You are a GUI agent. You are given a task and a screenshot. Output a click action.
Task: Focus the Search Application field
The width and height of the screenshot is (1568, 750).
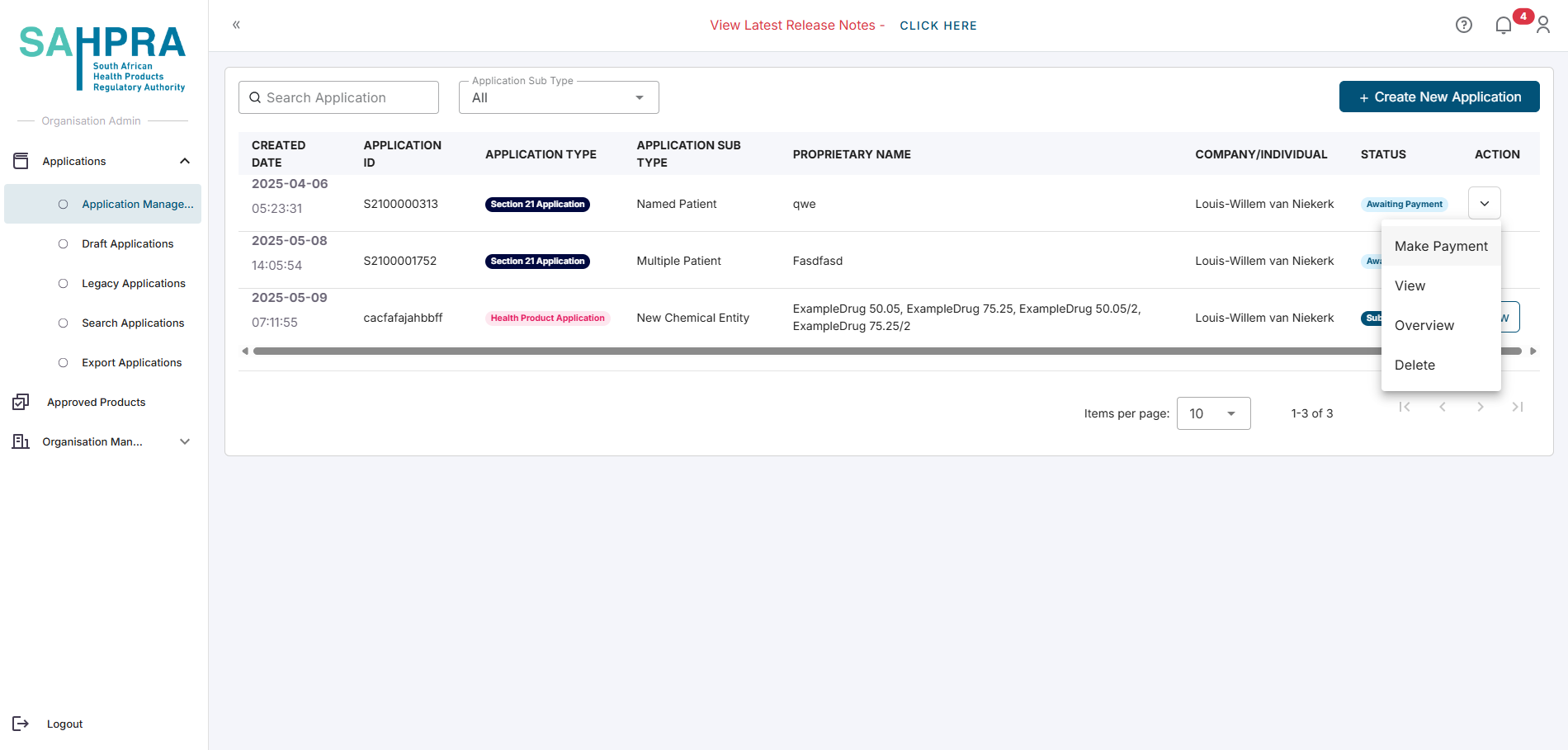pos(338,97)
